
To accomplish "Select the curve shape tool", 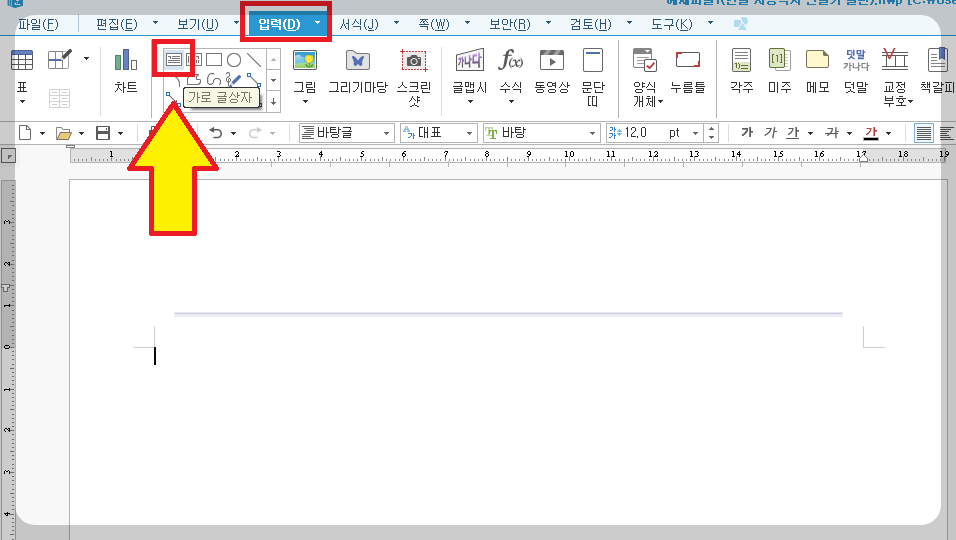I will pyautogui.click(x=214, y=79).
